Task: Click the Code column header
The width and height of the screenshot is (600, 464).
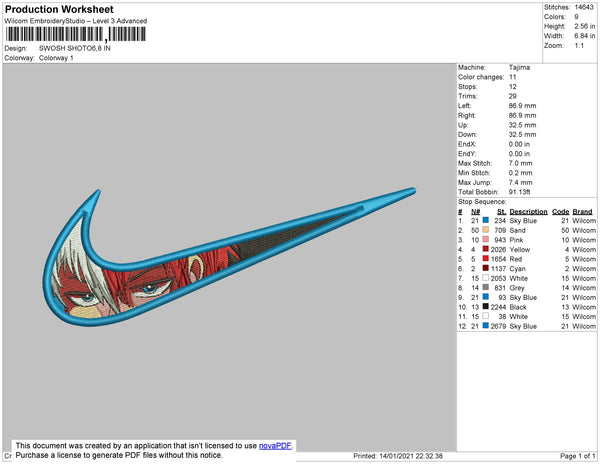Action: click(561, 212)
